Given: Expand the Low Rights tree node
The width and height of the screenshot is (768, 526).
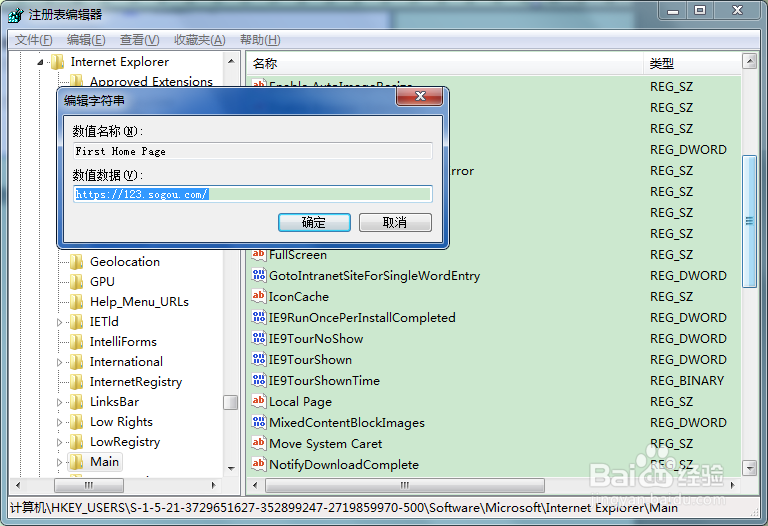Looking at the screenshot, I should (x=59, y=423).
